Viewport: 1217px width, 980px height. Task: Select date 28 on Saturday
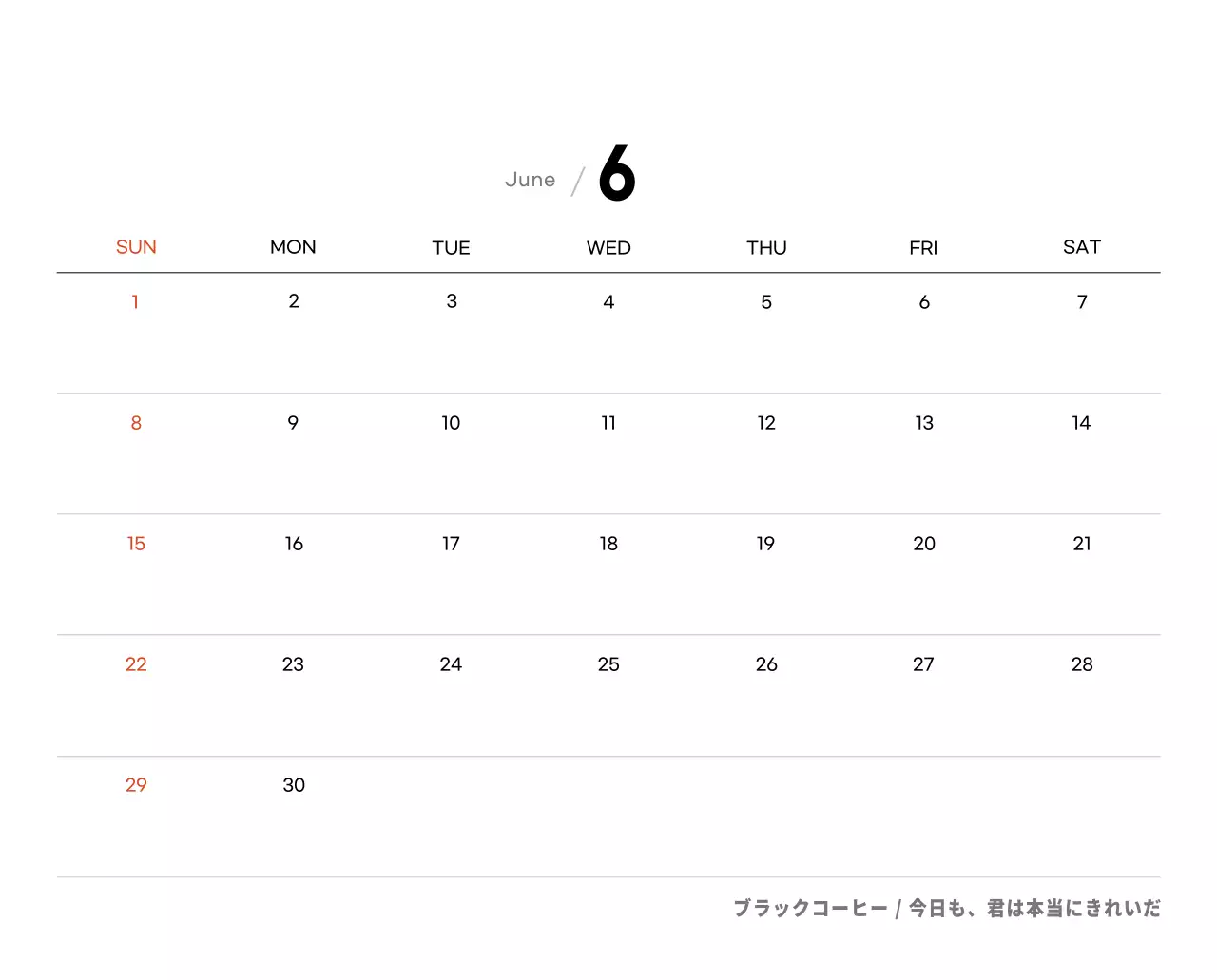click(1081, 664)
